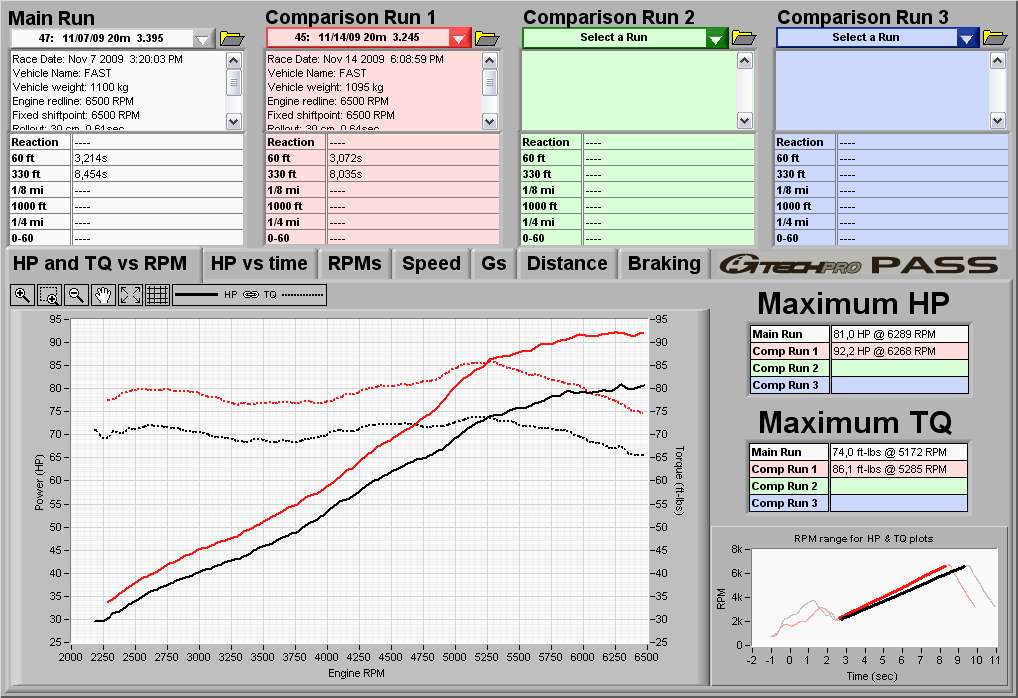The width and height of the screenshot is (1018, 698).
Task: Go to the Speed tab
Action: pyautogui.click(x=431, y=264)
